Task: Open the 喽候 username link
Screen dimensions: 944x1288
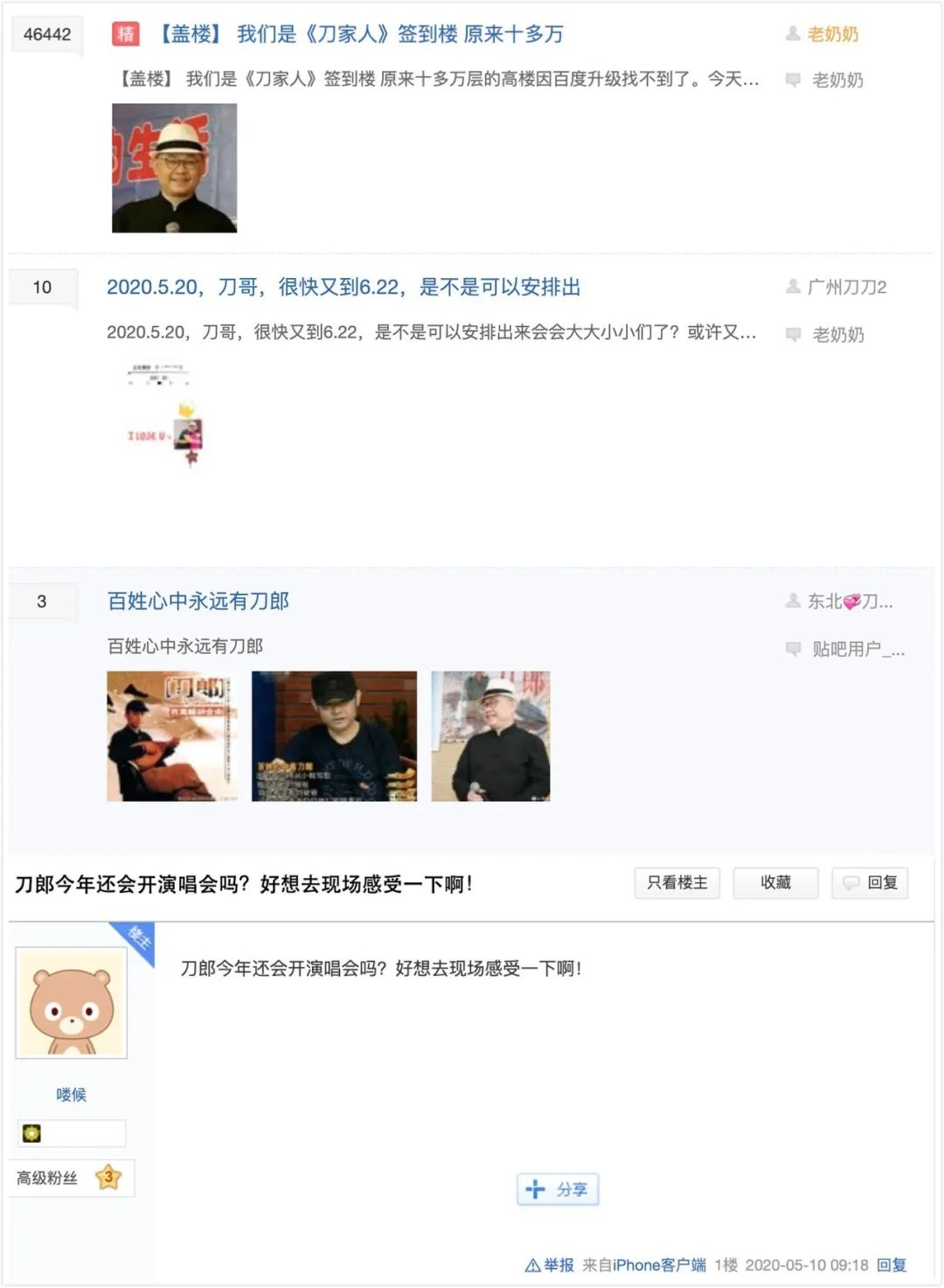Action: 72,1094
